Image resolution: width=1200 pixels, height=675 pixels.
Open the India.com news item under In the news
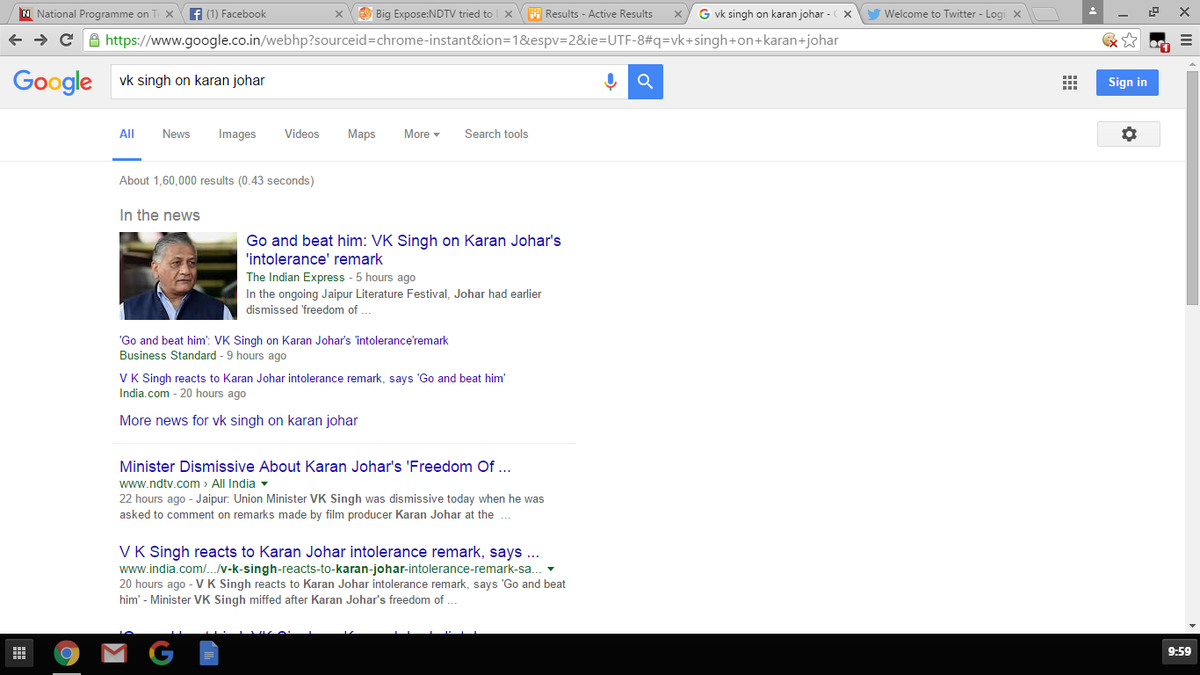pyautogui.click(x=312, y=379)
